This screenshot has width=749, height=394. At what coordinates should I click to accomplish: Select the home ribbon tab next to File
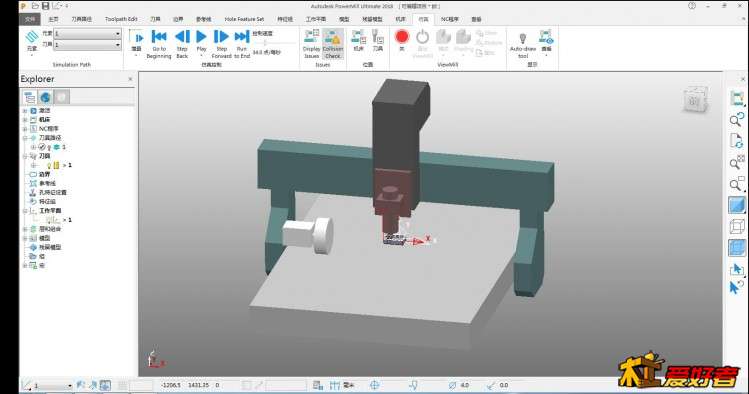pyautogui.click(x=53, y=19)
